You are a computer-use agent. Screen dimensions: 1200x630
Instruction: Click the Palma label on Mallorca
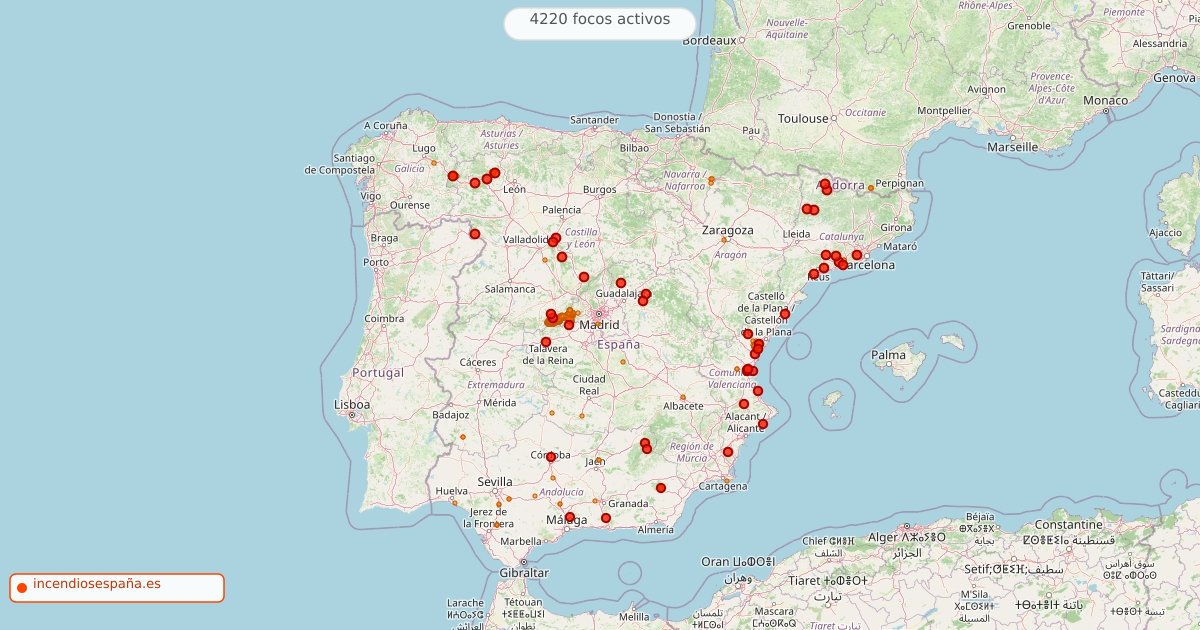888,354
